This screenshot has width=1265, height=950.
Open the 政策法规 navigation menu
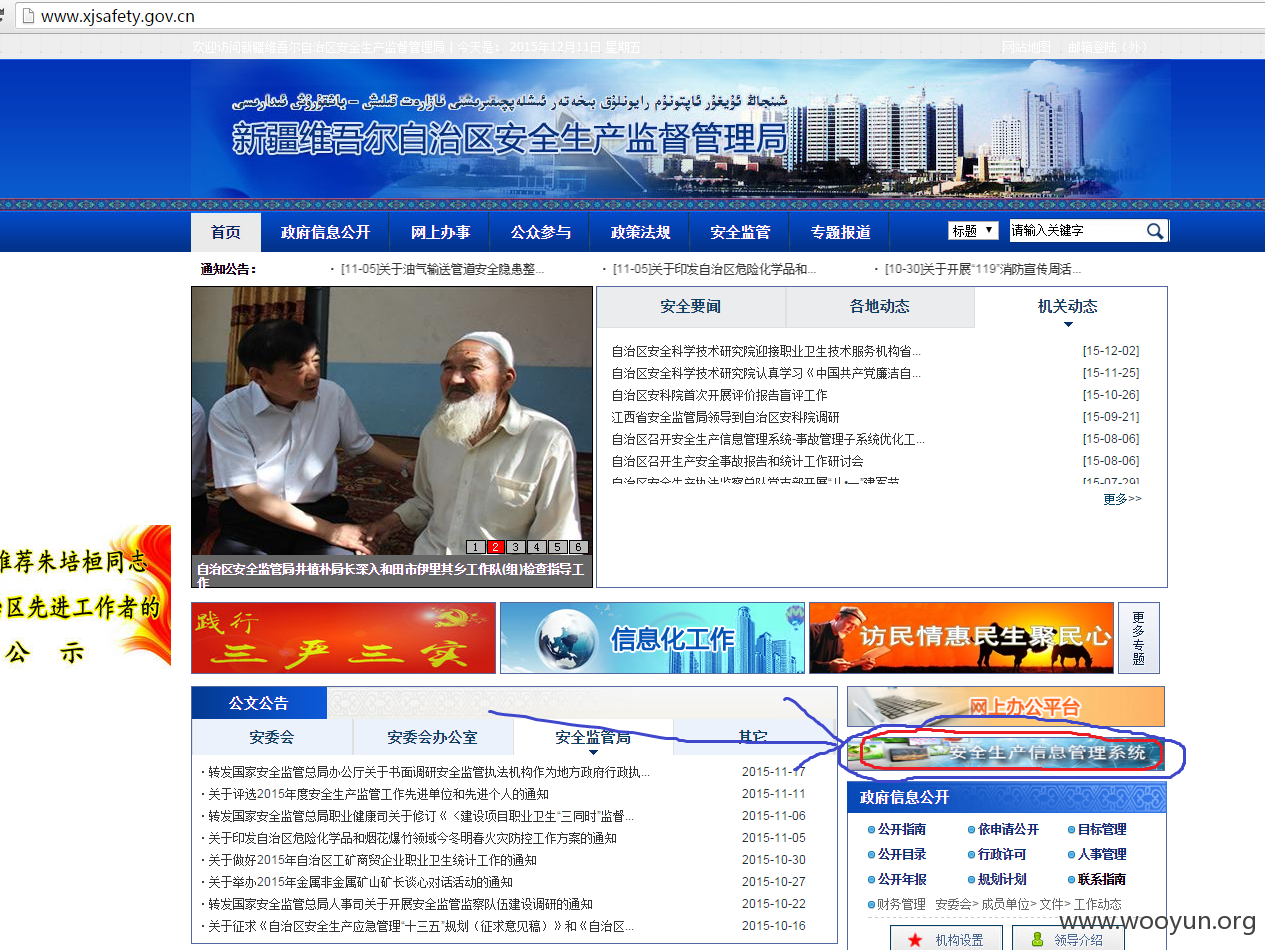tap(641, 232)
